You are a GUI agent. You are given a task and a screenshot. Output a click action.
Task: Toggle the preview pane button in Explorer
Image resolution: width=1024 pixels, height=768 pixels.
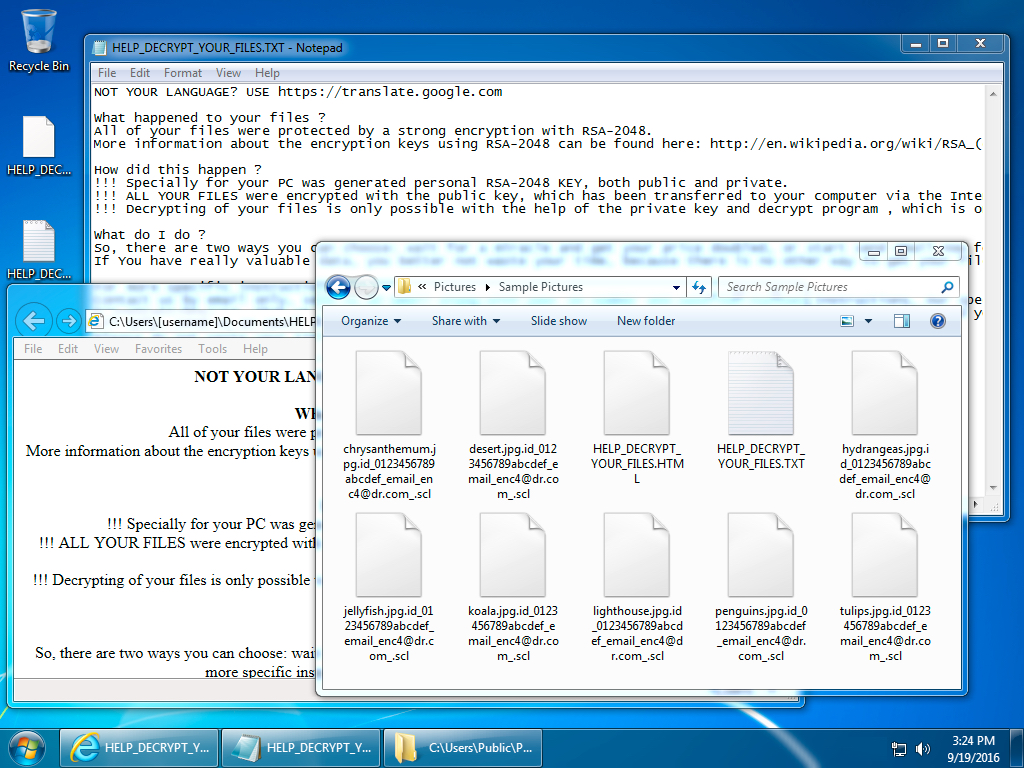902,321
